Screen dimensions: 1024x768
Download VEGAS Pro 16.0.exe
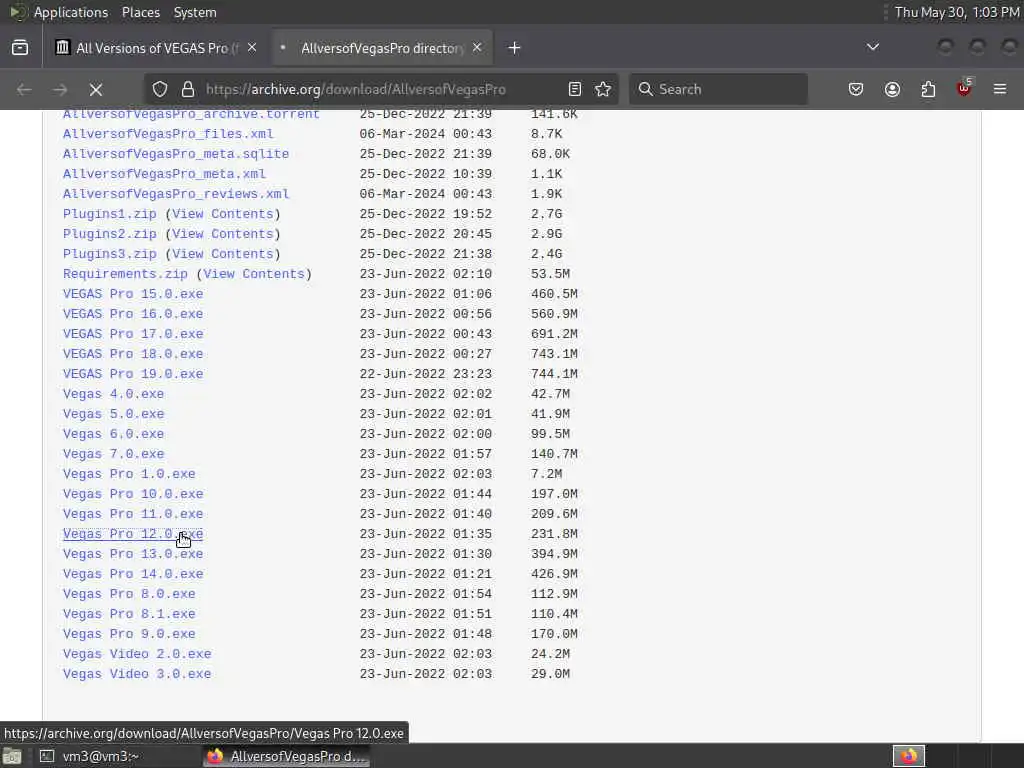133,314
